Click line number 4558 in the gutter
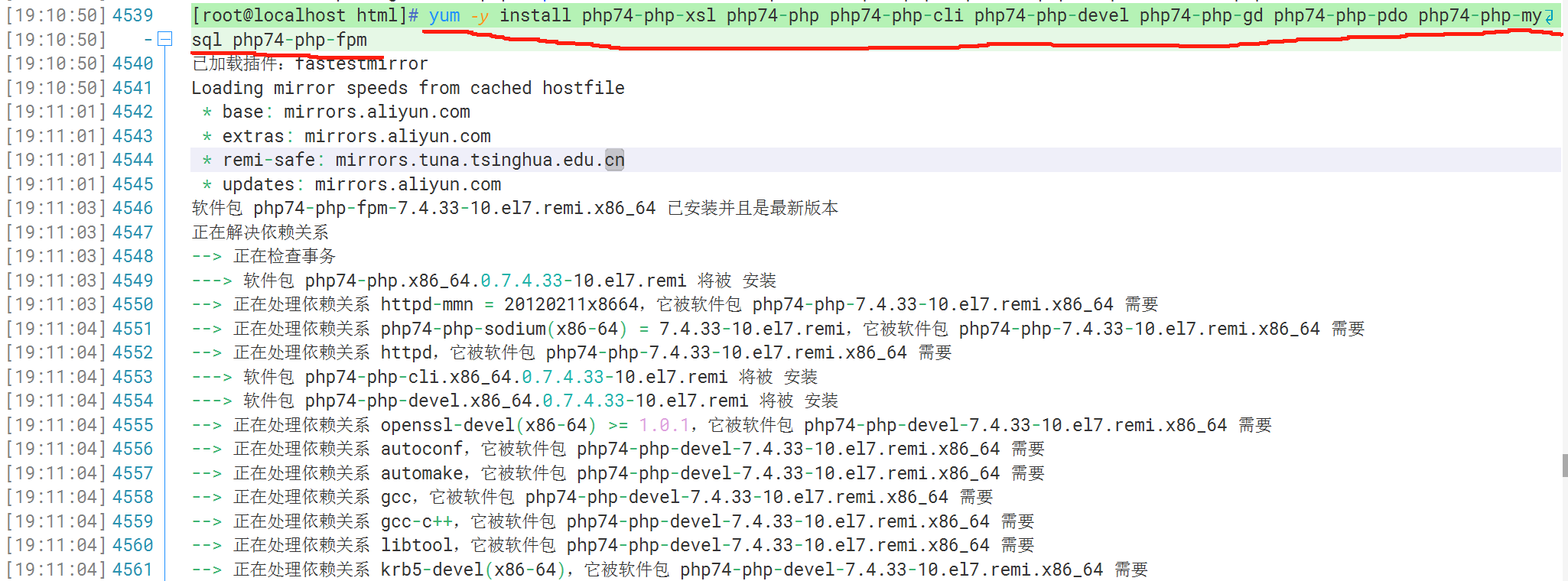This screenshot has height=581, width=1568. (x=133, y=497)
